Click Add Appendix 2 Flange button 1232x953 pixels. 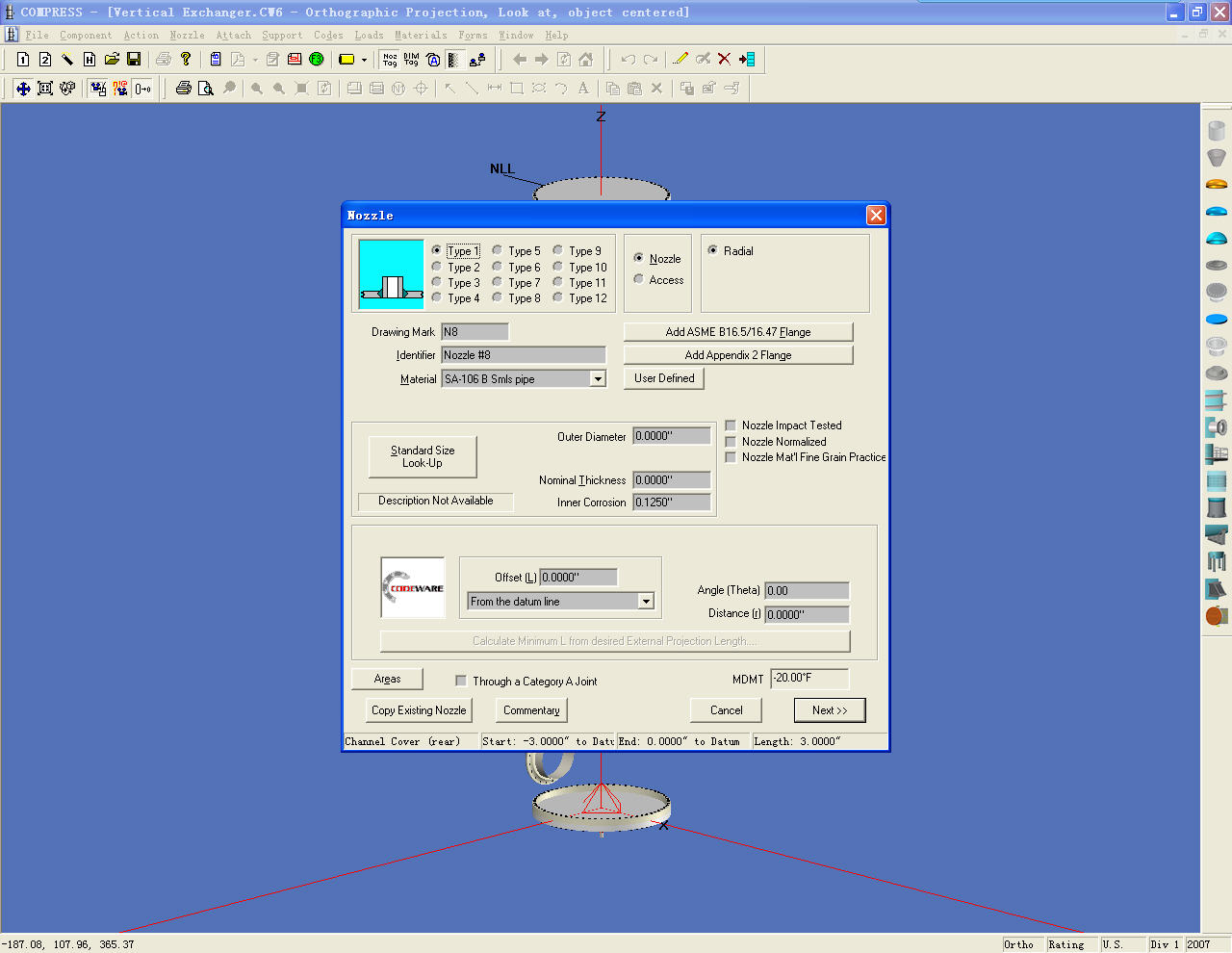pos(738,355)
